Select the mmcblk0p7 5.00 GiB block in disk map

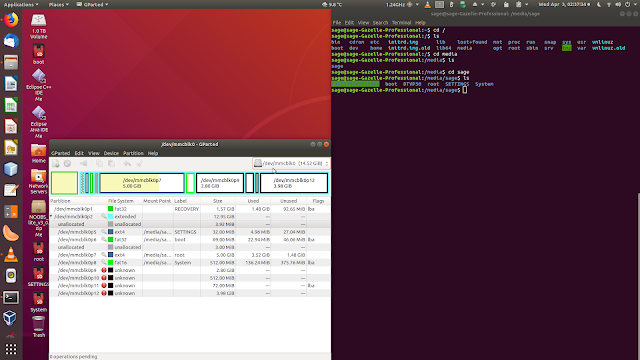pyautogui.click(x=142, y=183)
